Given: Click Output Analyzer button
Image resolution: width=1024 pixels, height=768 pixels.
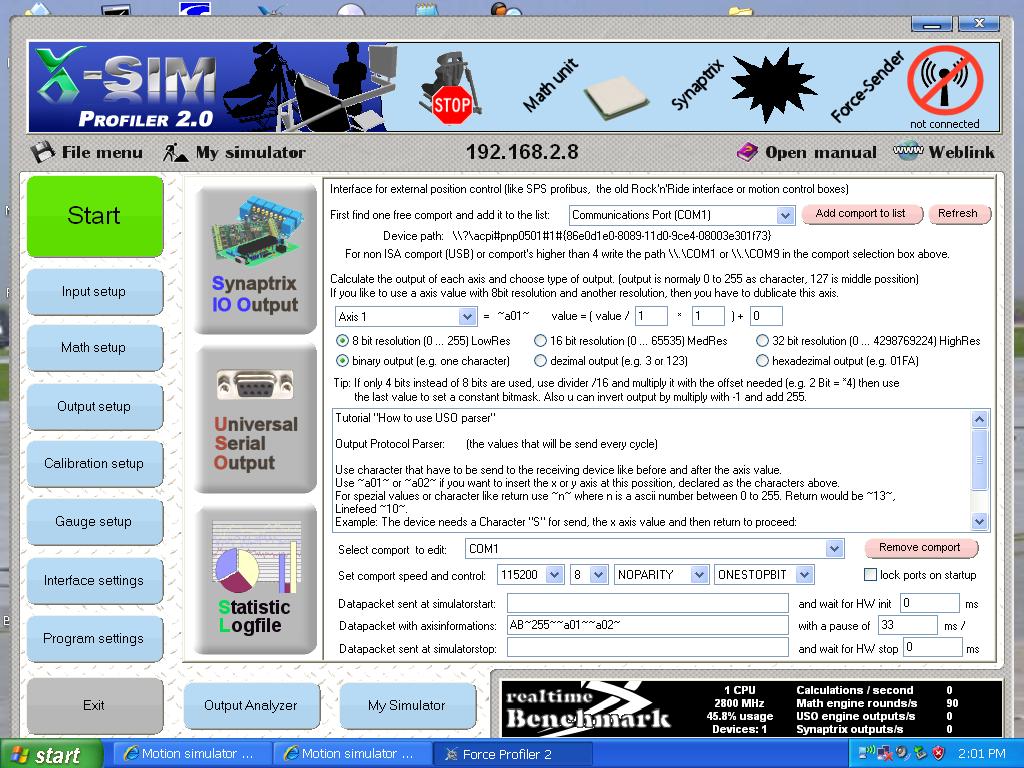Looking at the screenshot, I should 251,705.
